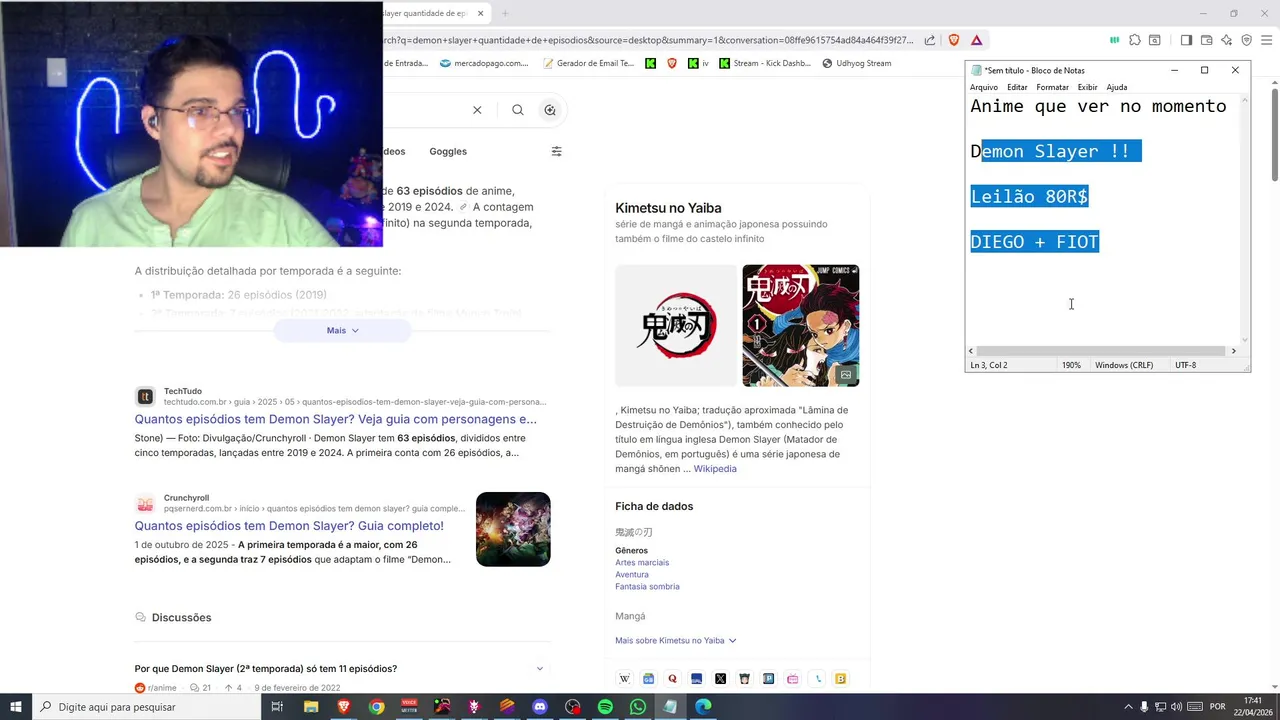Click the Brave Shields lion icon in address bar
Screen dimensions: 1280x720
954,40
